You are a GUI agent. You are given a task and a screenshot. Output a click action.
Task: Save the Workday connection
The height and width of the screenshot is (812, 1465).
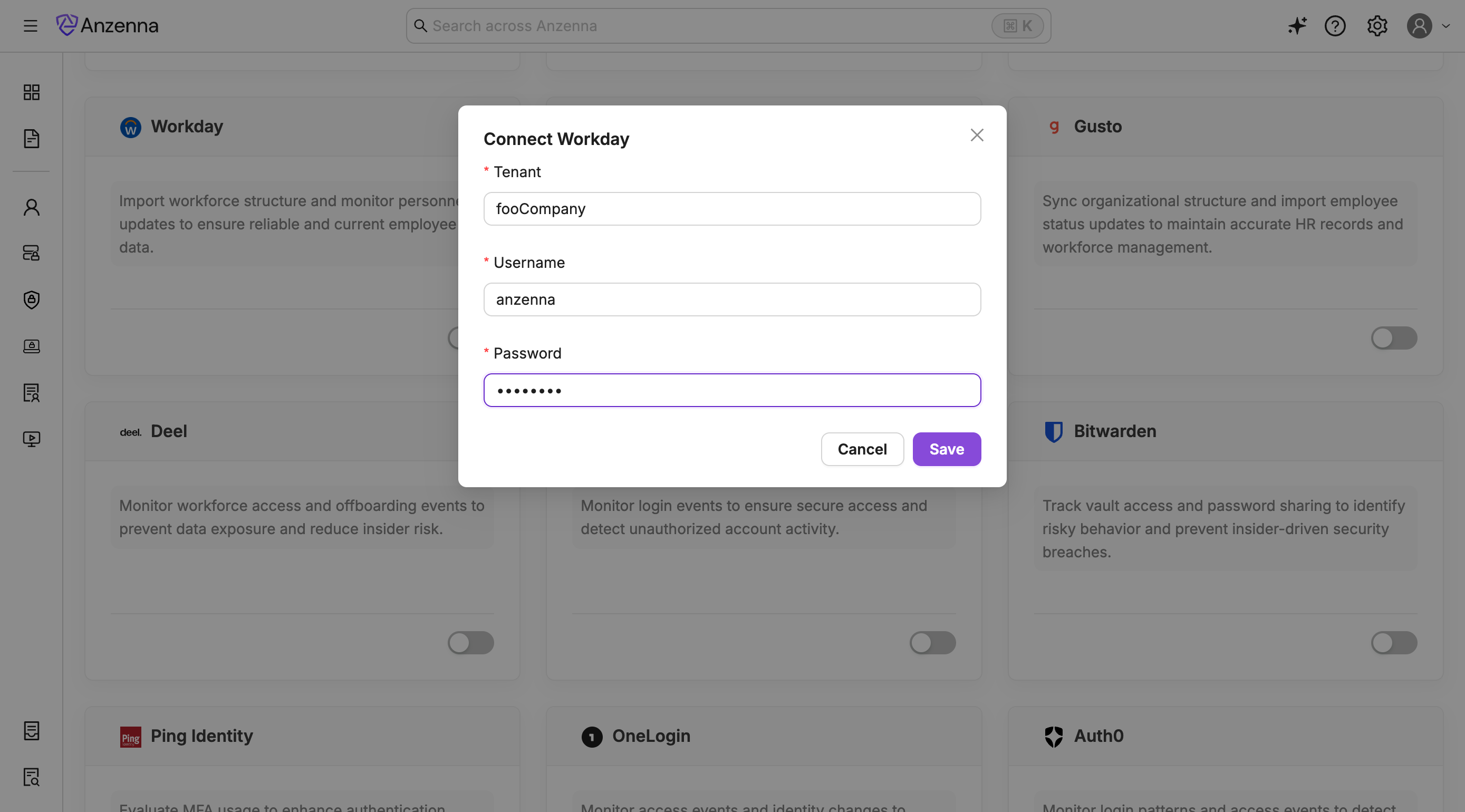946,449
